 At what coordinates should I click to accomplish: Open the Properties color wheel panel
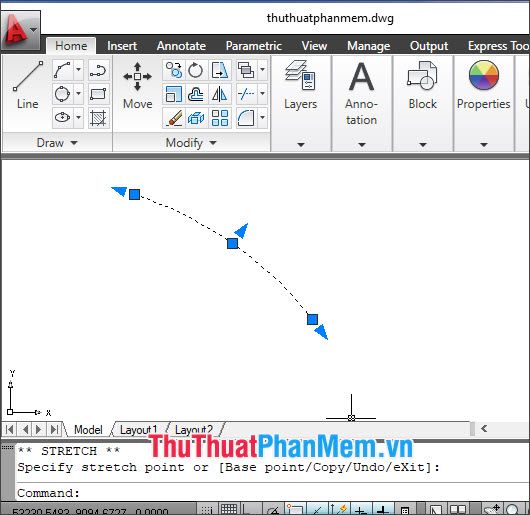click(x=484, y=85)
